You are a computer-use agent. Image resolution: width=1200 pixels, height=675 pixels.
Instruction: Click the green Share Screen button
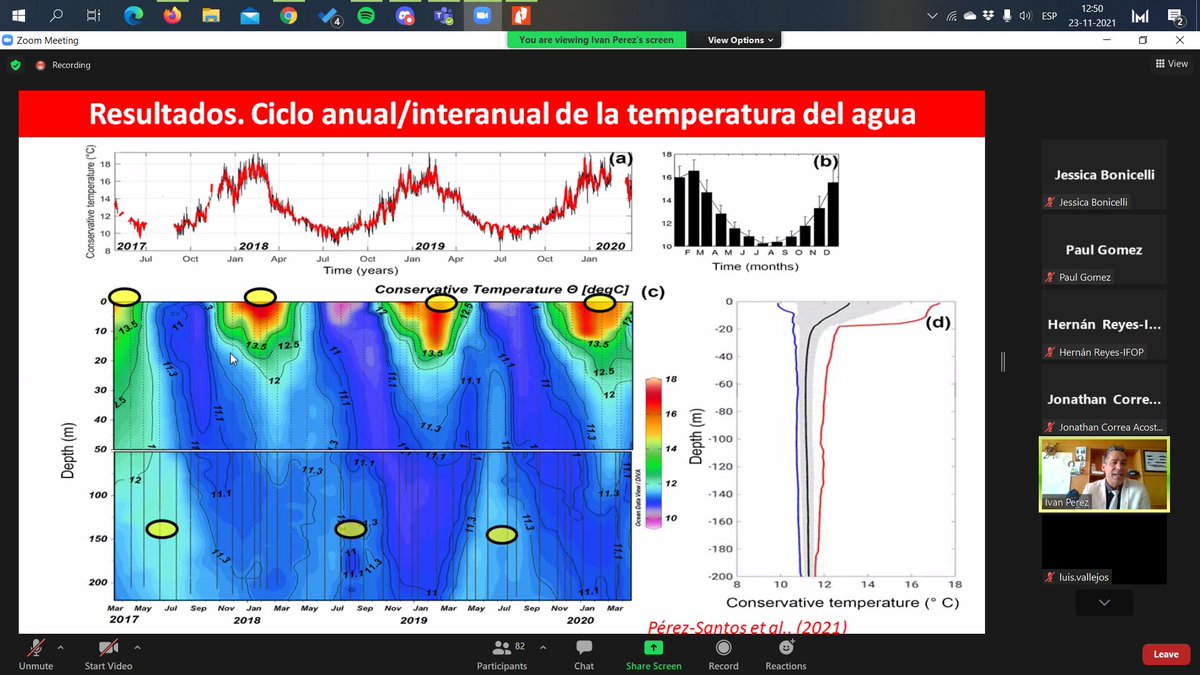(x=654, y=654)
